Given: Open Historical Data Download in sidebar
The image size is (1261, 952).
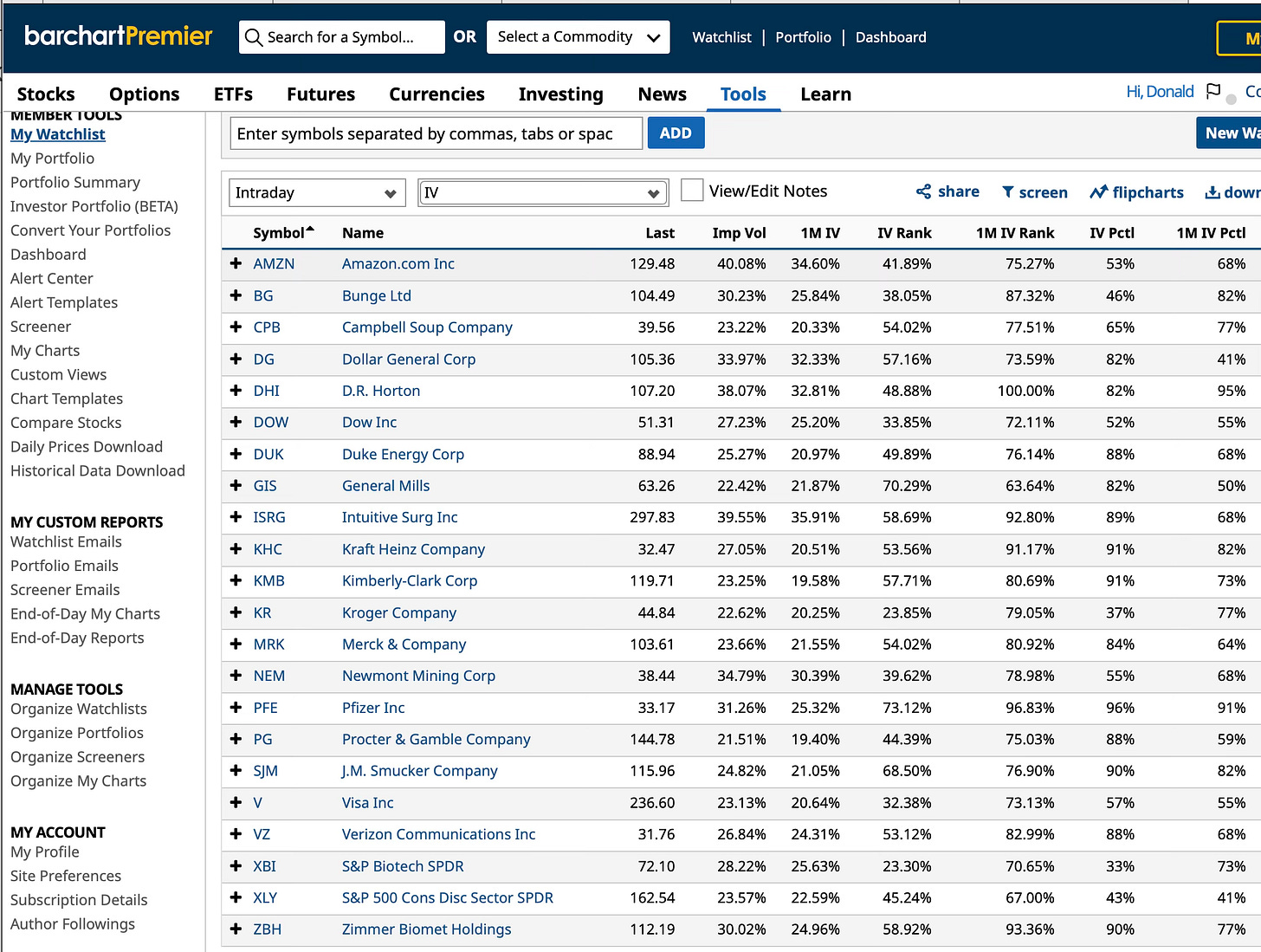Looking at the screenshot, I should pyautogui.click(x=98, y=470).
